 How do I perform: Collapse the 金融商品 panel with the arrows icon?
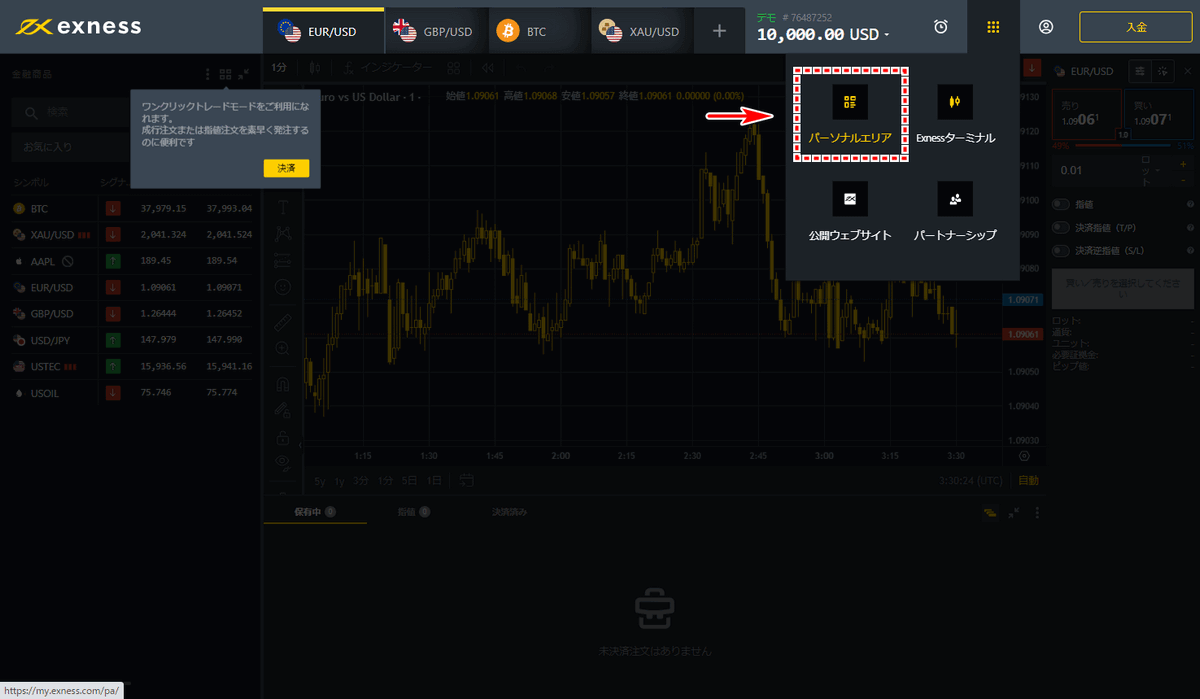click(244, 74)
